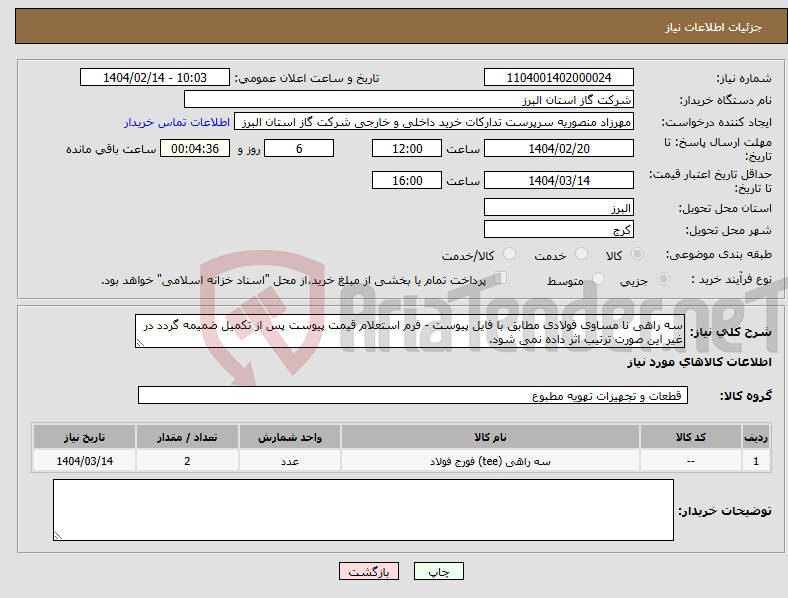Viewport: 788px width, 598px height.
Task: Click the نام کالا column header
Action: 490,437
